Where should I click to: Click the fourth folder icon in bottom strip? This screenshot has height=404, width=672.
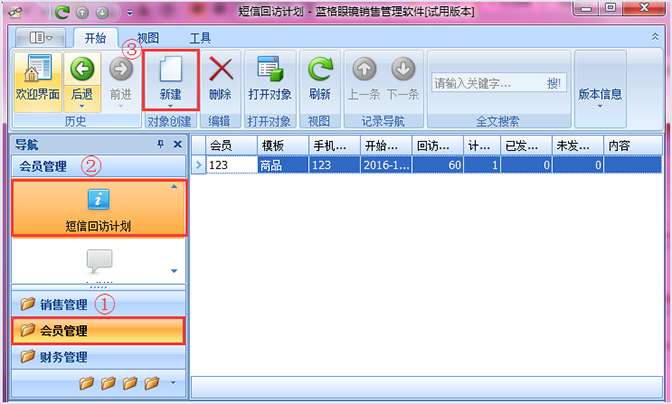[x=152, y=383]
